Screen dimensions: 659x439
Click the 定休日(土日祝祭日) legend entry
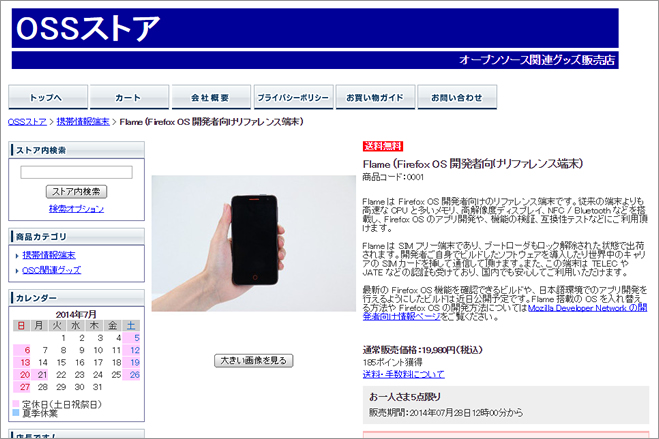click(62, 405)
